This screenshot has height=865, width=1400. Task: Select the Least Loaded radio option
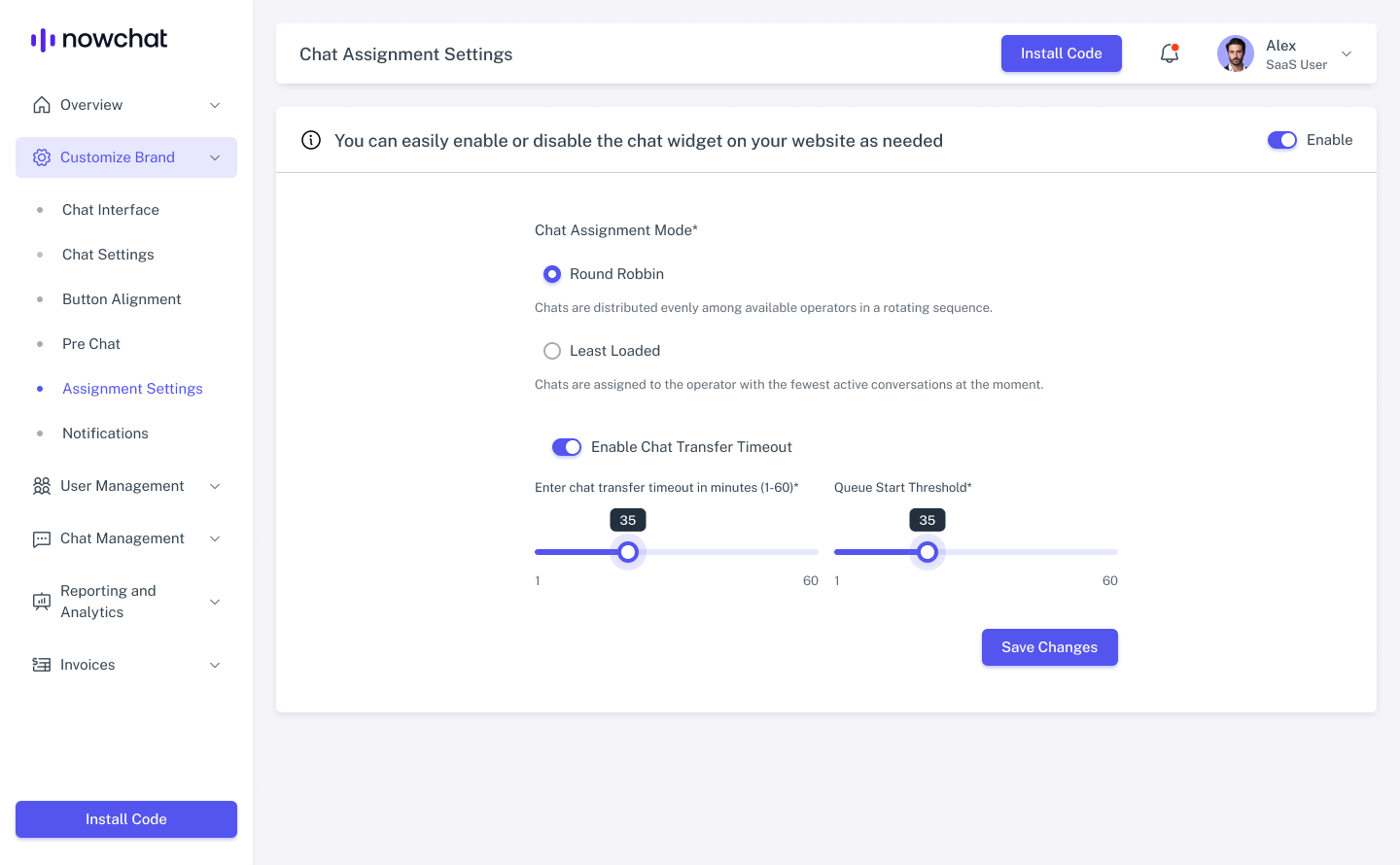pyautogui.click(x=552, y=351)
